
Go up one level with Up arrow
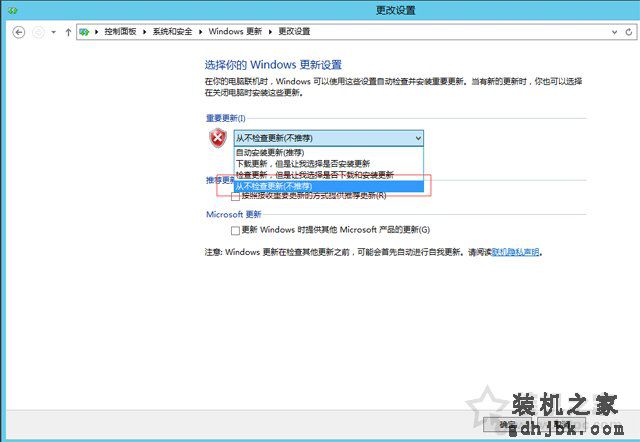tap(68, 32)
